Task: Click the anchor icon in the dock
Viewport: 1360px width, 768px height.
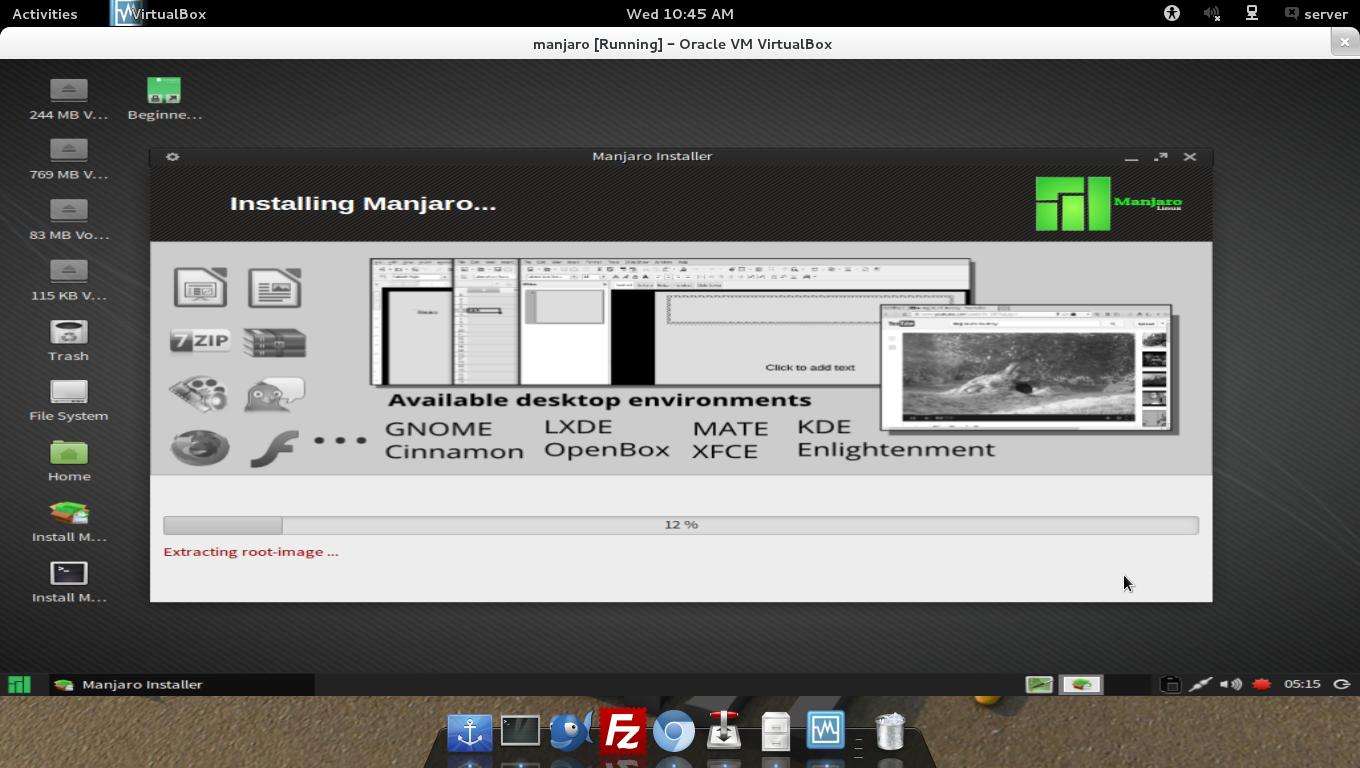Action: tap(469, 733)
